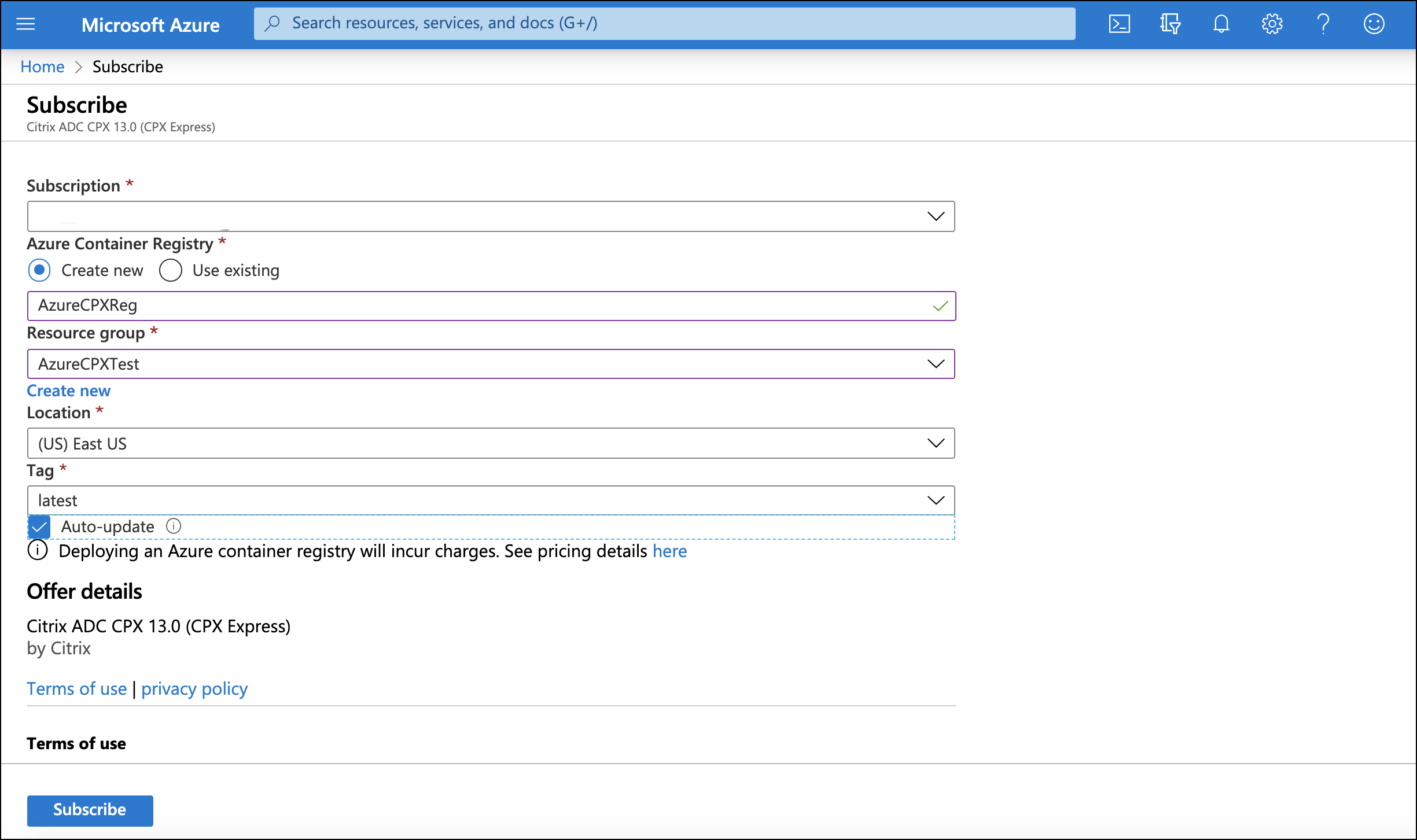
Task: Click the by Citrix publisher text
Action: tap(58, 648)
